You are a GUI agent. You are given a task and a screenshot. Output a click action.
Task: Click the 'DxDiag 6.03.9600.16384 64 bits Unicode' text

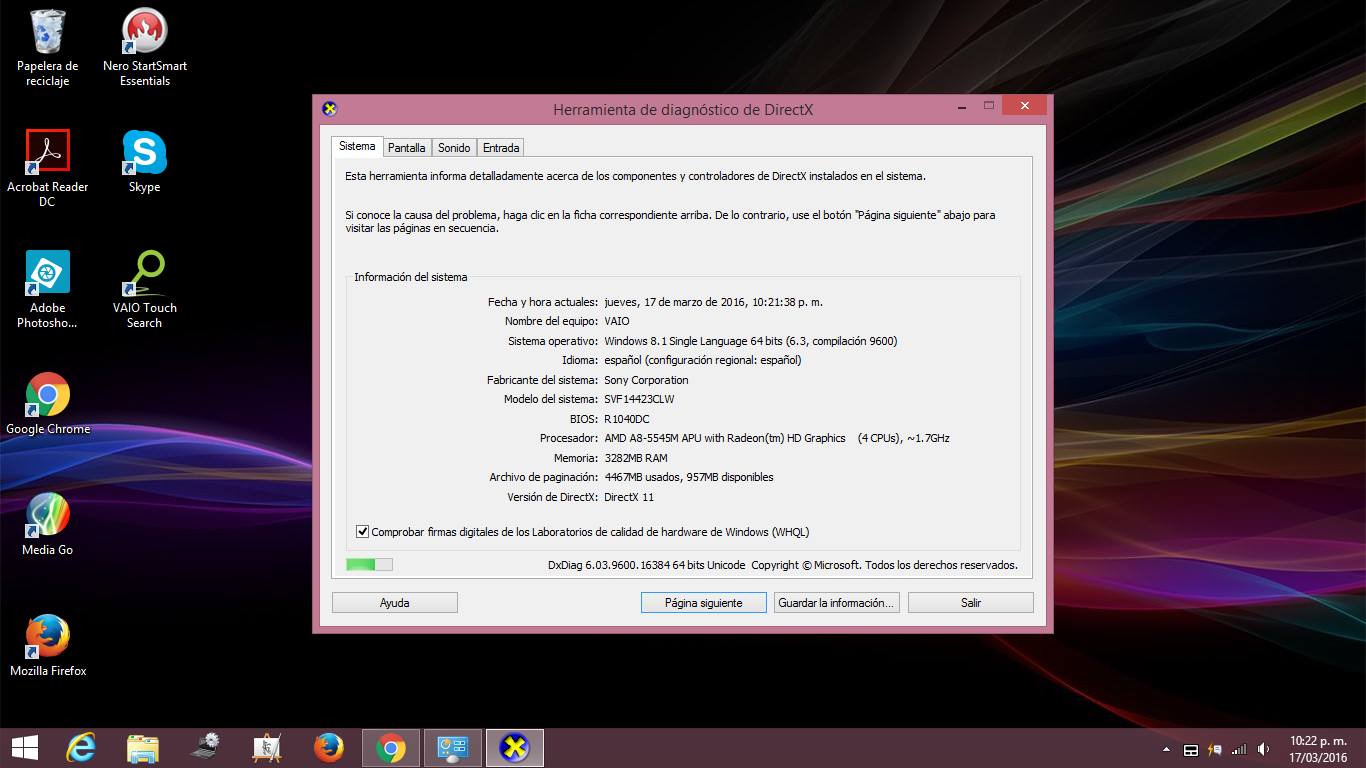(x=647, y=565)
